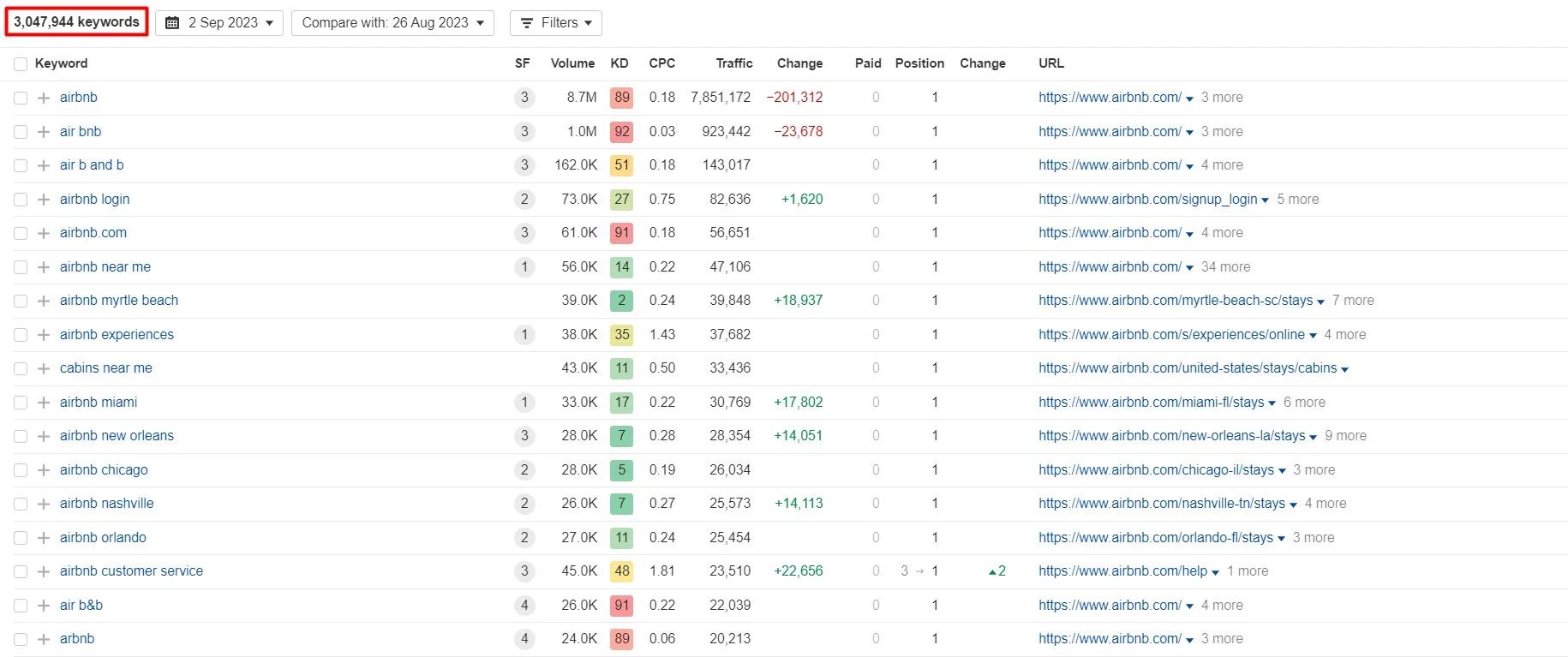Tick checkbox for airbnb myrtle beach row
The width and height of the screenshot is (1568, 657).
tap(21, 301)
